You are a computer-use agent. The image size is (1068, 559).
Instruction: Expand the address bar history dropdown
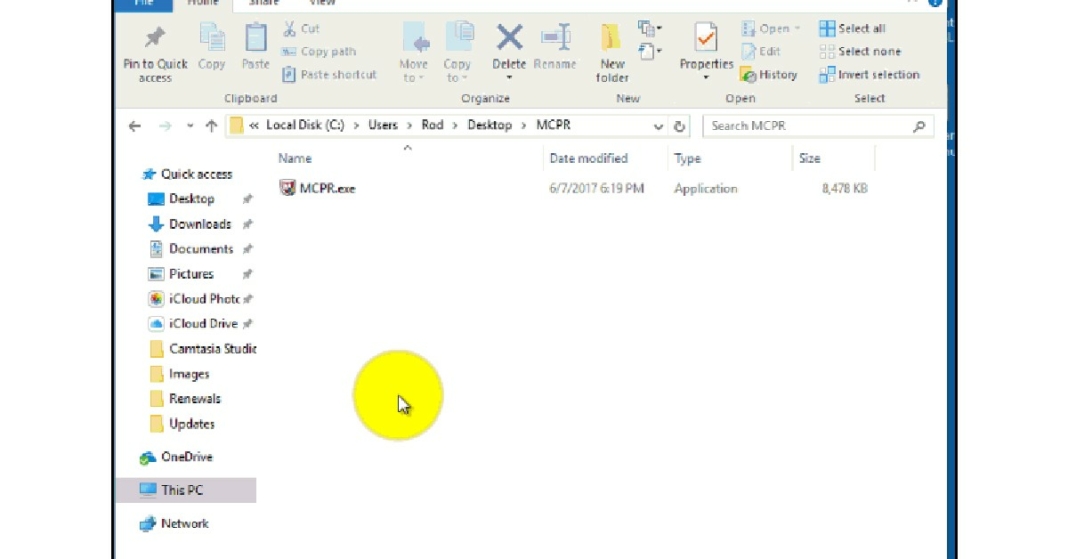point(658,127)
